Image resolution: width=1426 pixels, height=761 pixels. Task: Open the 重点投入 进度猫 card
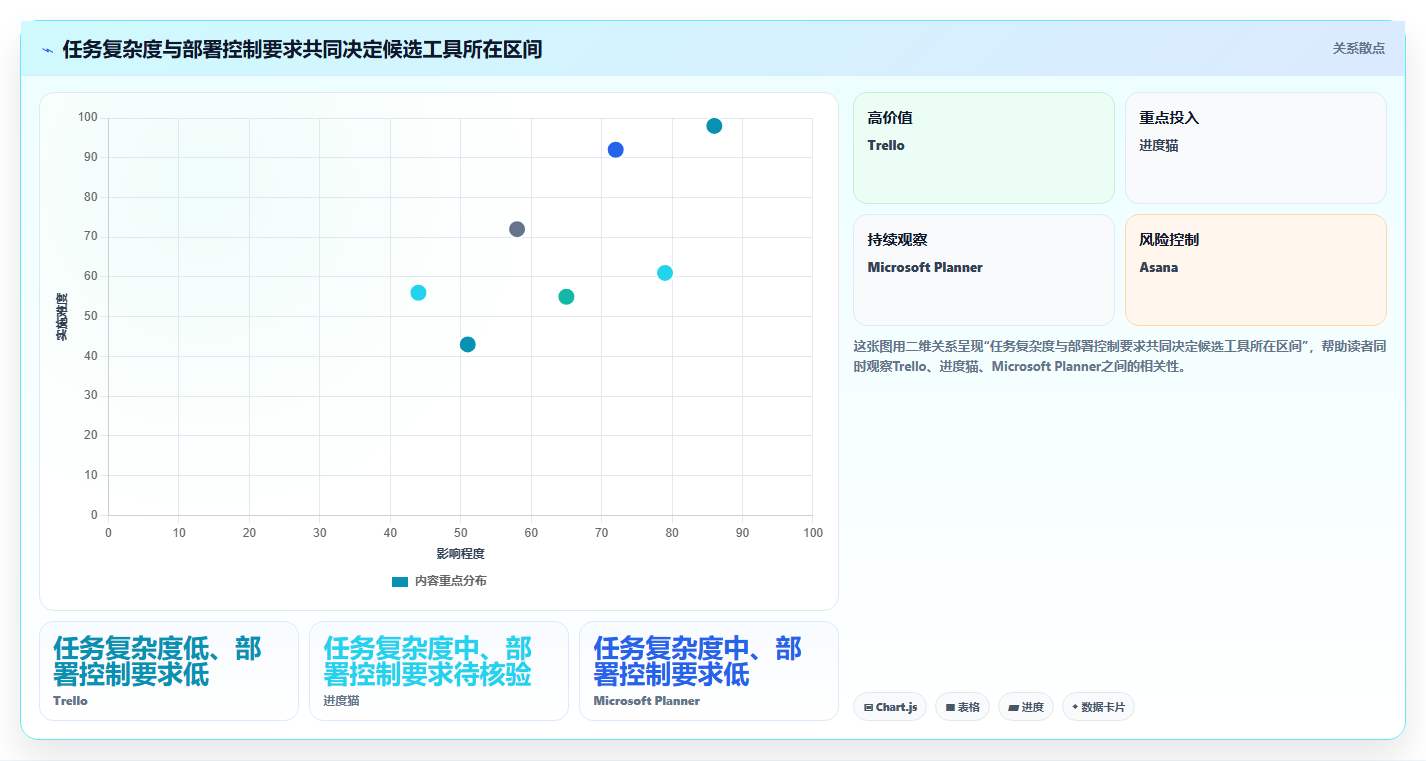[1256, 148]
